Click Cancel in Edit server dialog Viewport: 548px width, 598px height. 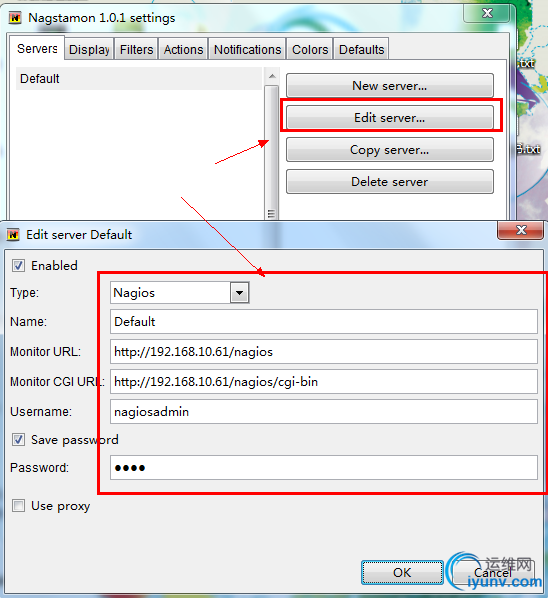493,572
